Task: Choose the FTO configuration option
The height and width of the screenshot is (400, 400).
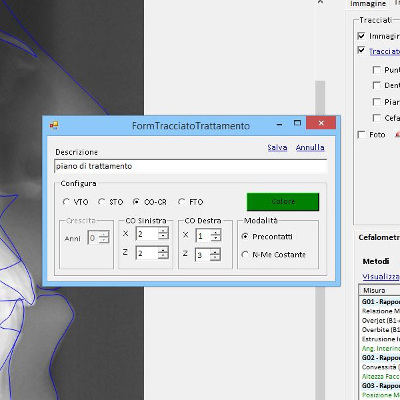Action: (181, 202)
